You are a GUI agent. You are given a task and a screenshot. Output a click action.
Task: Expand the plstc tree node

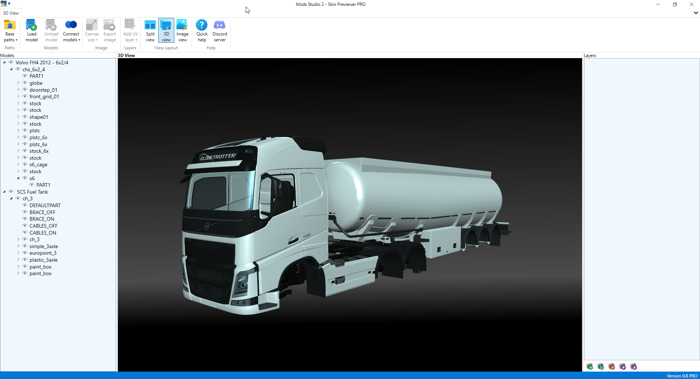click(18, 130)
